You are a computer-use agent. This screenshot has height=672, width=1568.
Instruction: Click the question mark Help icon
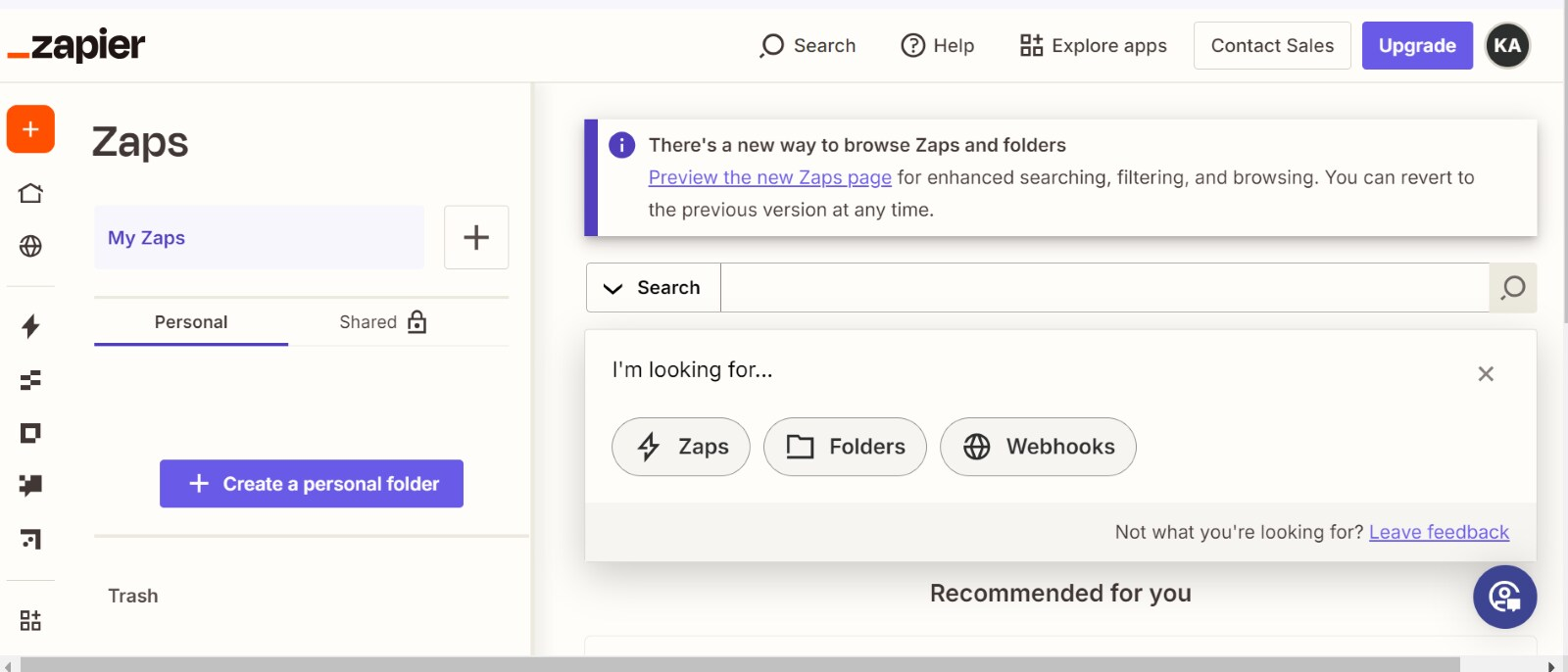(912, 46)
